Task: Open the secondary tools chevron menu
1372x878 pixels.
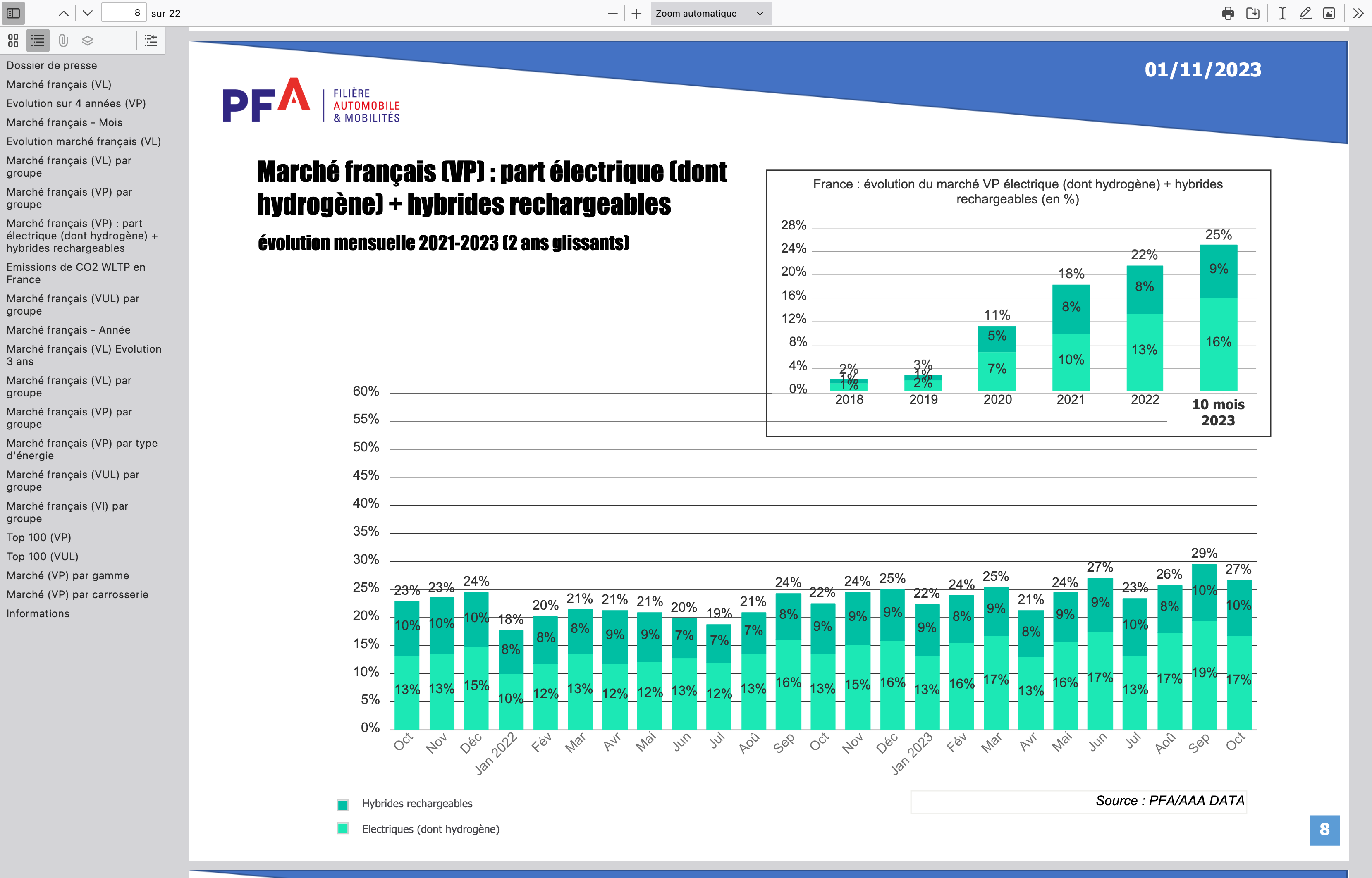Action: point(1359,13)
